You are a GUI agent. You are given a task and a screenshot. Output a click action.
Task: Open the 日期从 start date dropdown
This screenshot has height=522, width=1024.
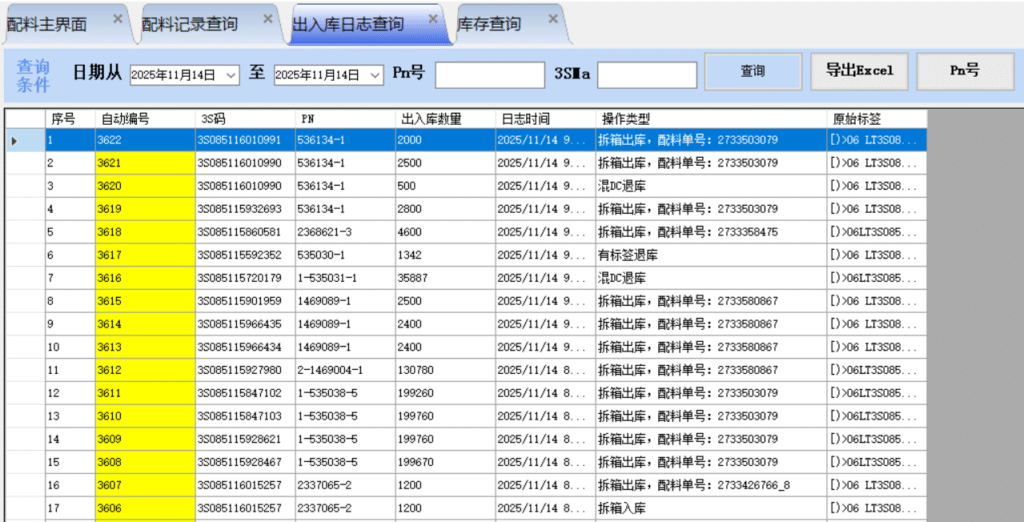click(232, 75)
